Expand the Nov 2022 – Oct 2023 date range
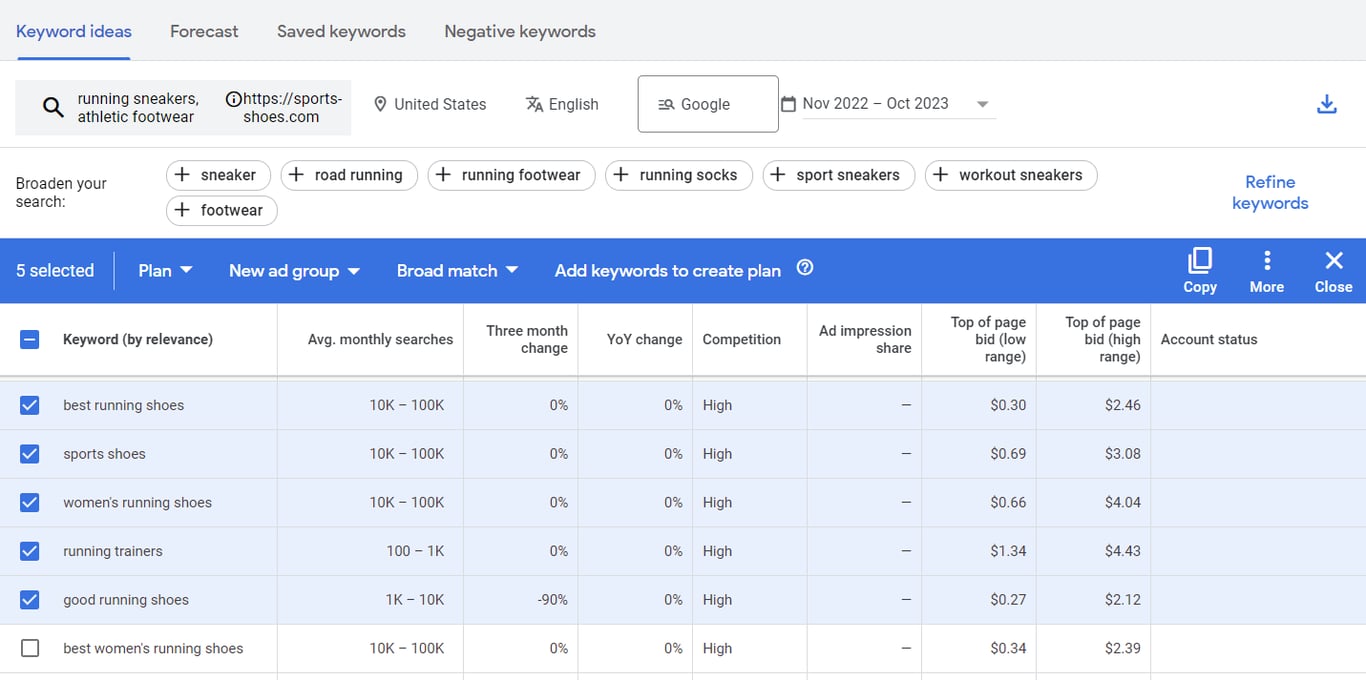This screenshot has height=680, width=1366. pos(983,103)
